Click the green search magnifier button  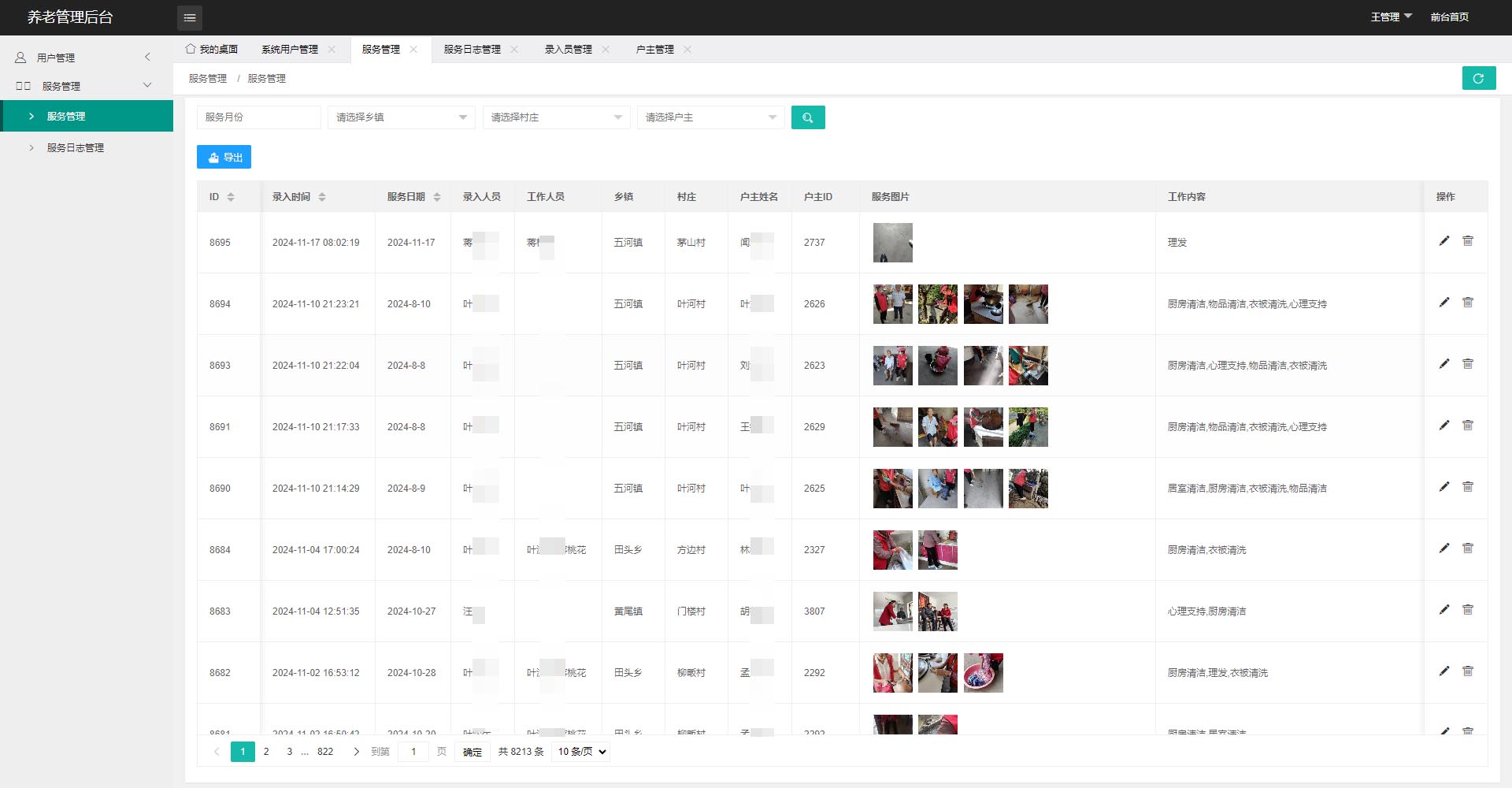click(x=807, y=117)
